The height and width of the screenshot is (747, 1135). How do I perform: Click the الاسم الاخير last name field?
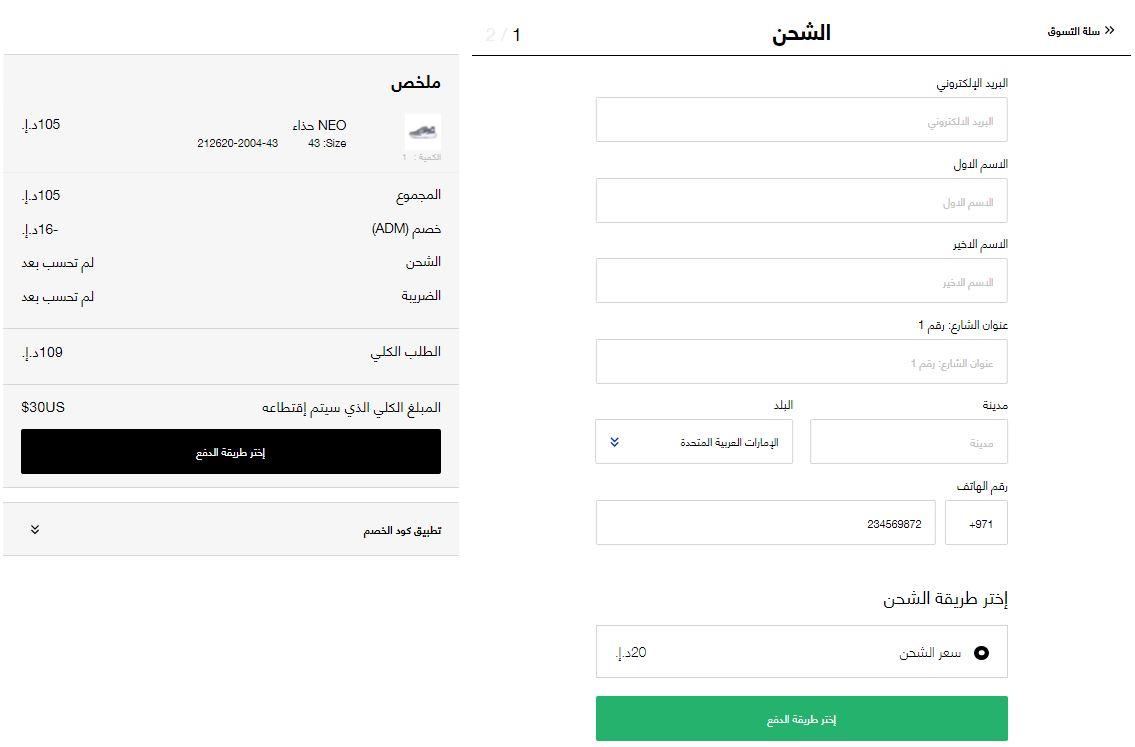tap(801, 280)
